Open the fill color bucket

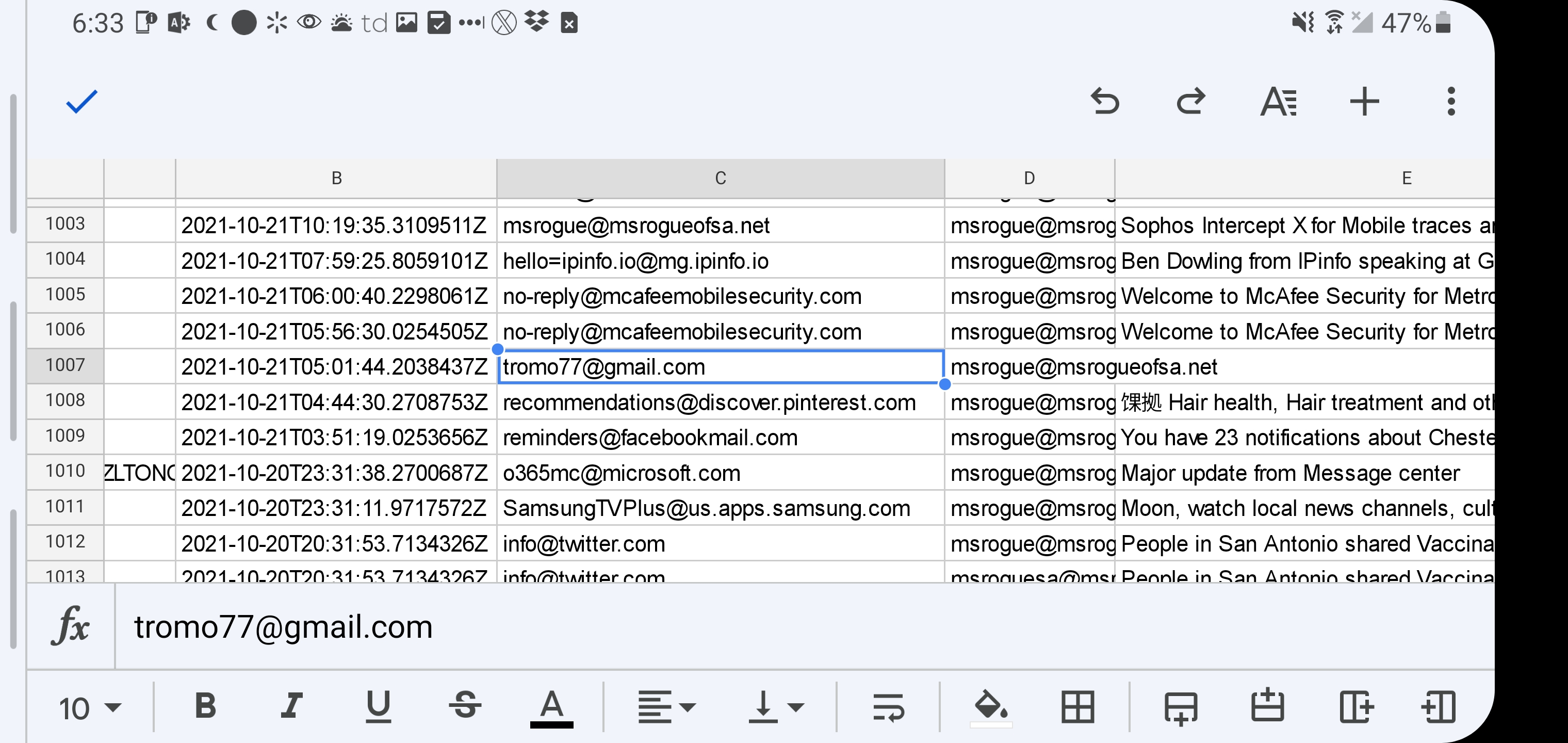991,707
